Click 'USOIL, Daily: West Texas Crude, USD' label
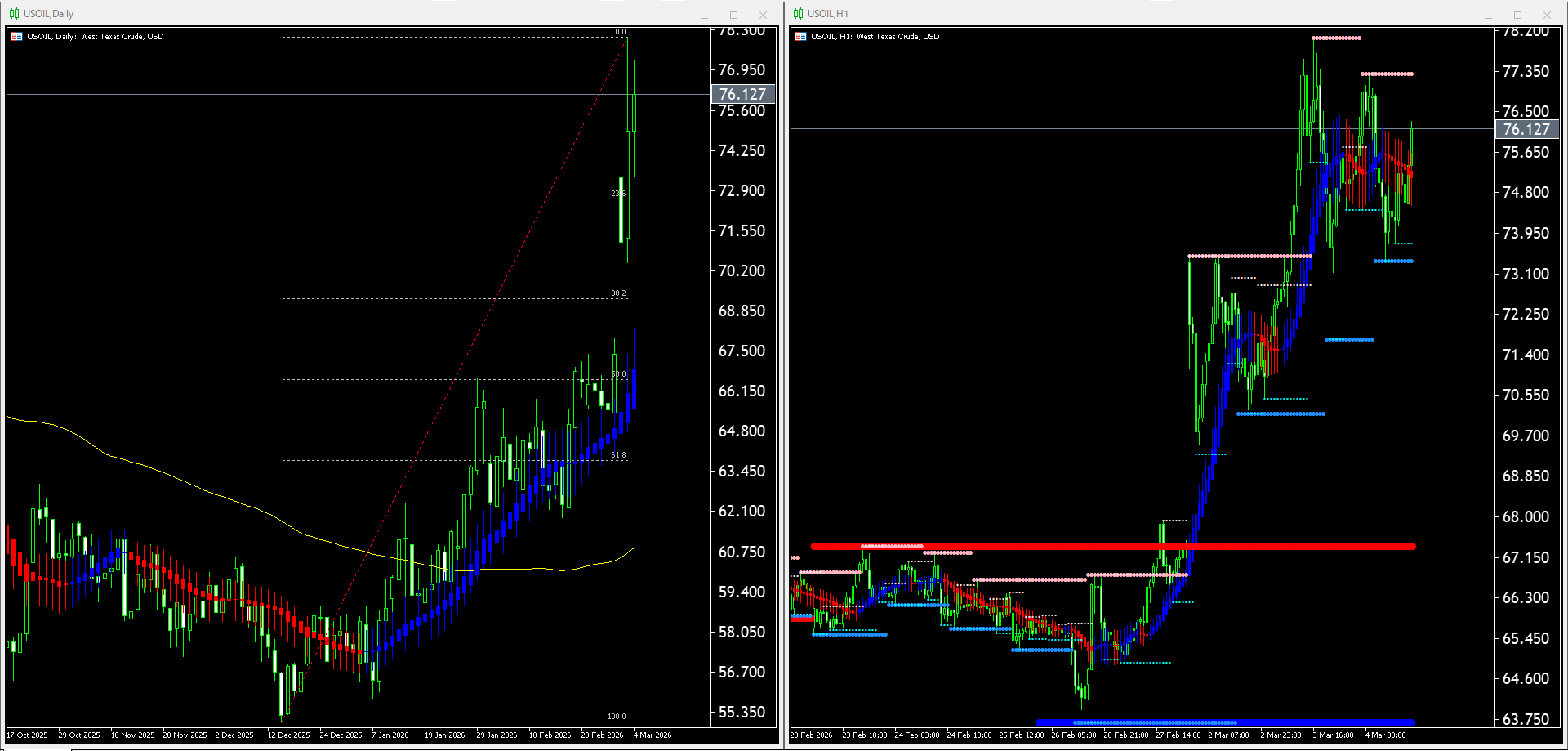 [x=95, y=37]
